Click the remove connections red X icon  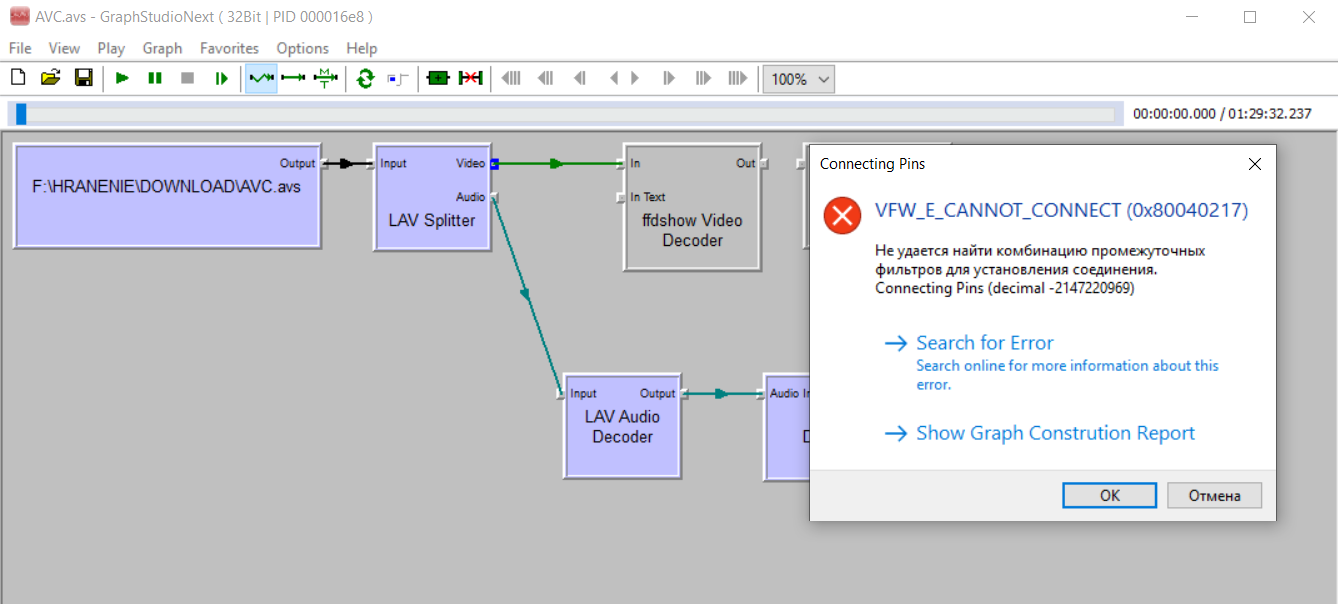point(470,78)
